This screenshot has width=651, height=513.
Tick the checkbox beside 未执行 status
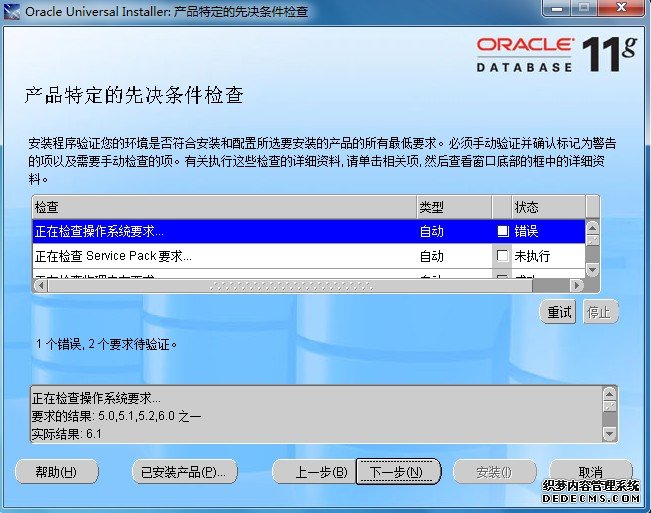(502, 256)
